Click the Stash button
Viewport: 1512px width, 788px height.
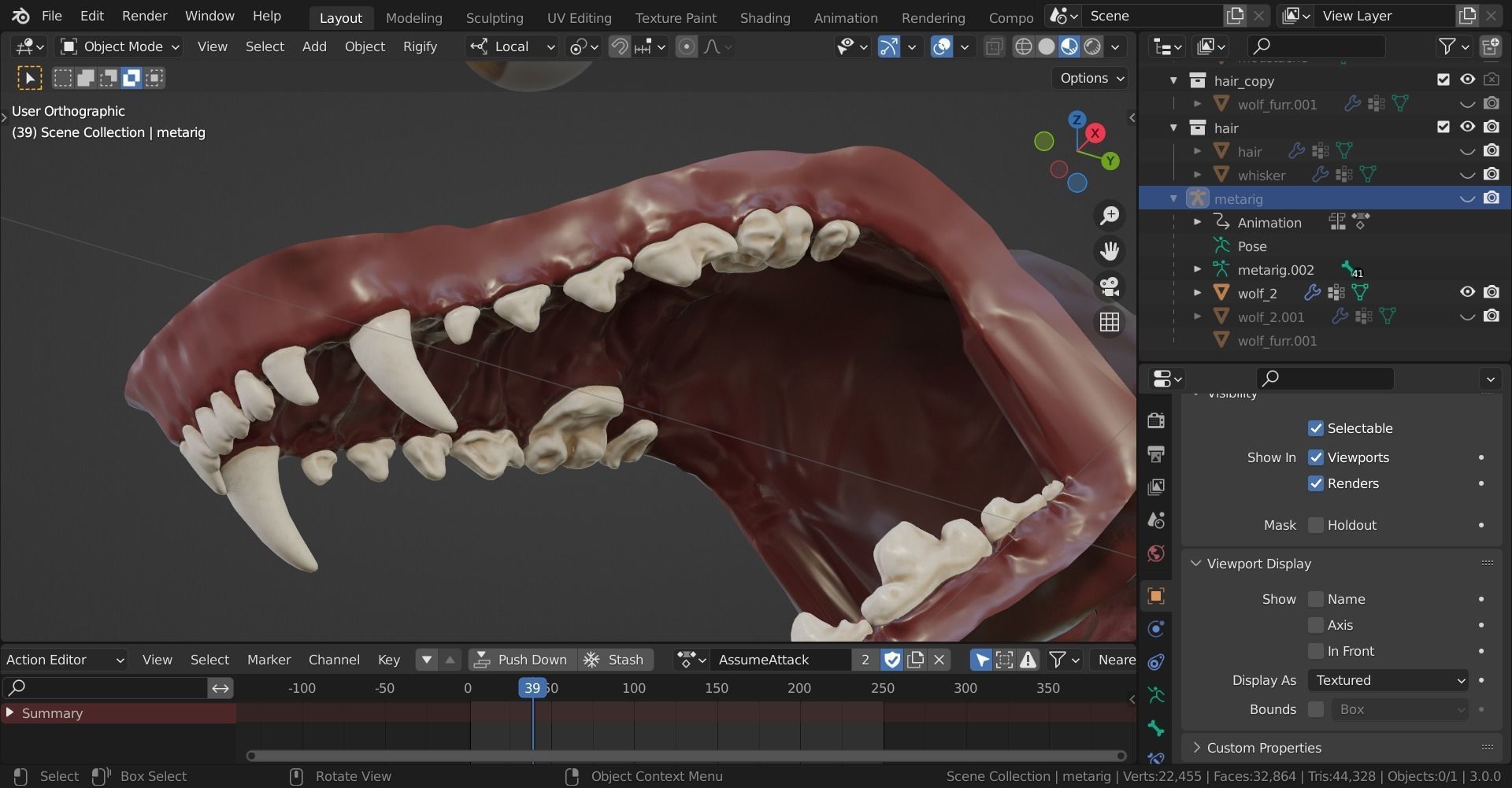(x=616, y=660)
